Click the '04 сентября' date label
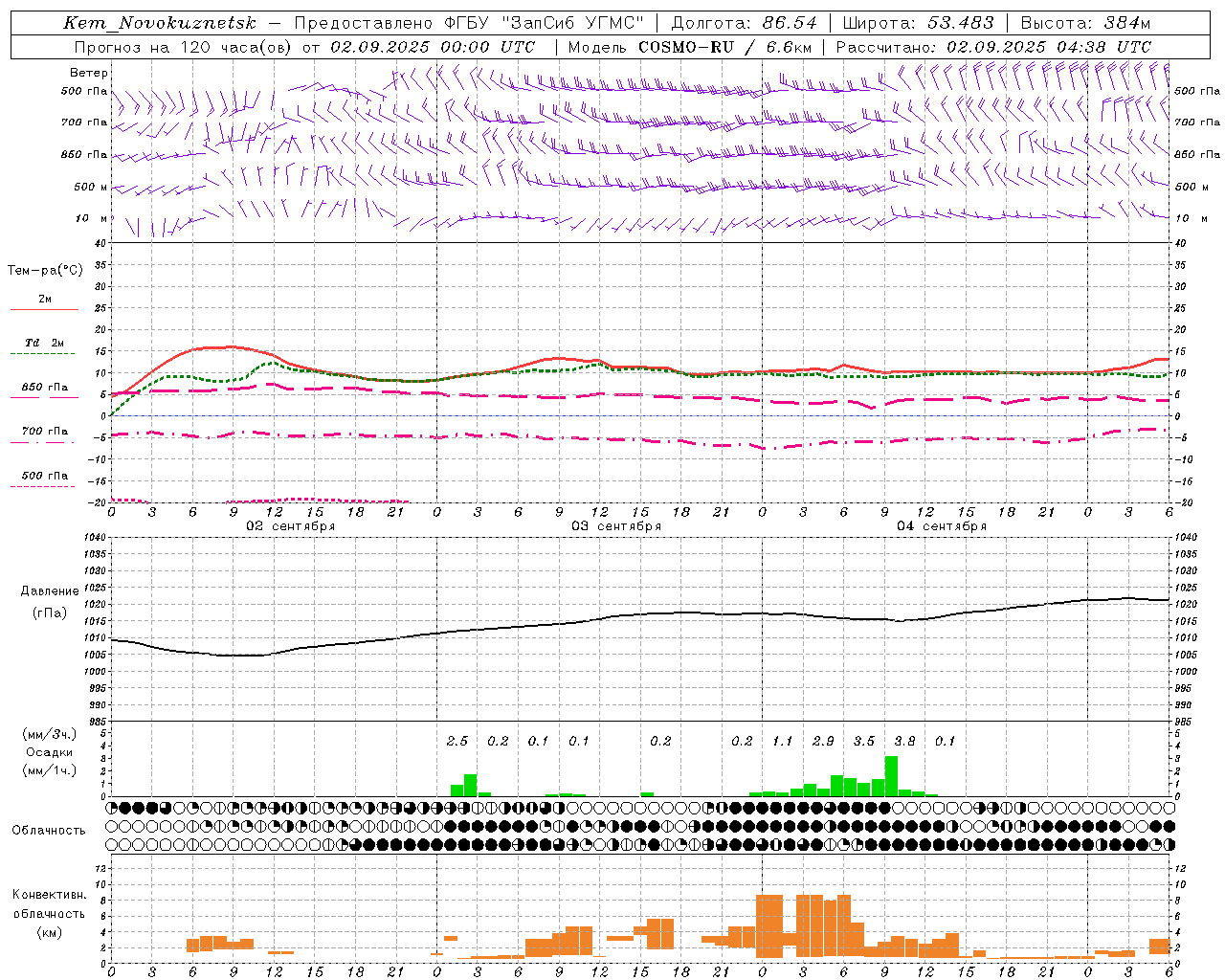 click(x=942, y=526)
